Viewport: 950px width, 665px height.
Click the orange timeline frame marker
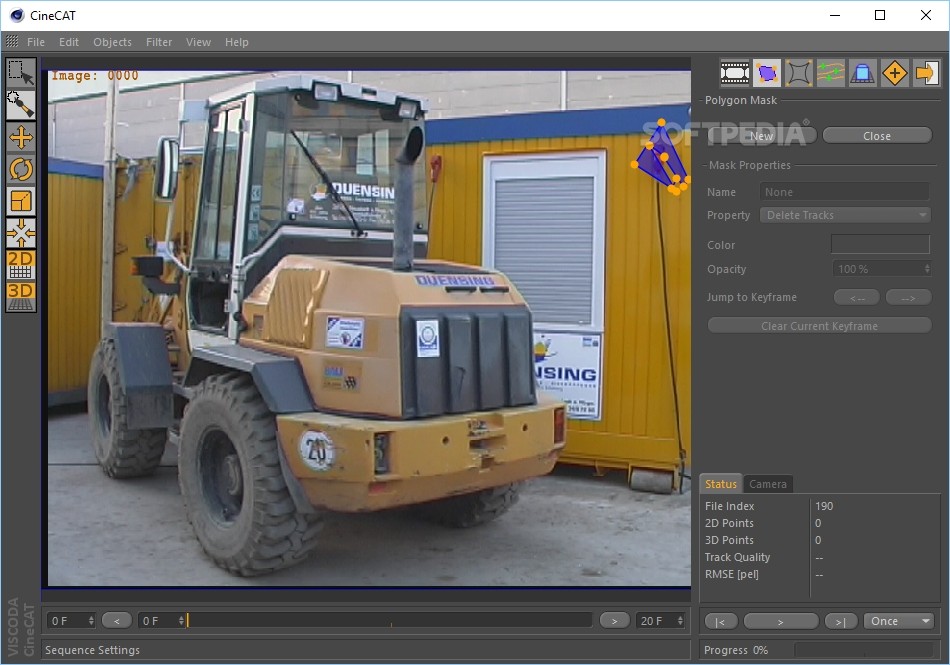188,620
